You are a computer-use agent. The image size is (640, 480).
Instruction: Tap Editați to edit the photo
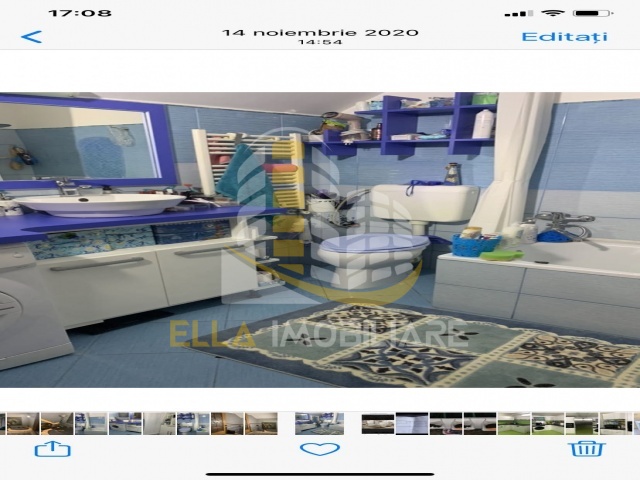tap(564, 37)
